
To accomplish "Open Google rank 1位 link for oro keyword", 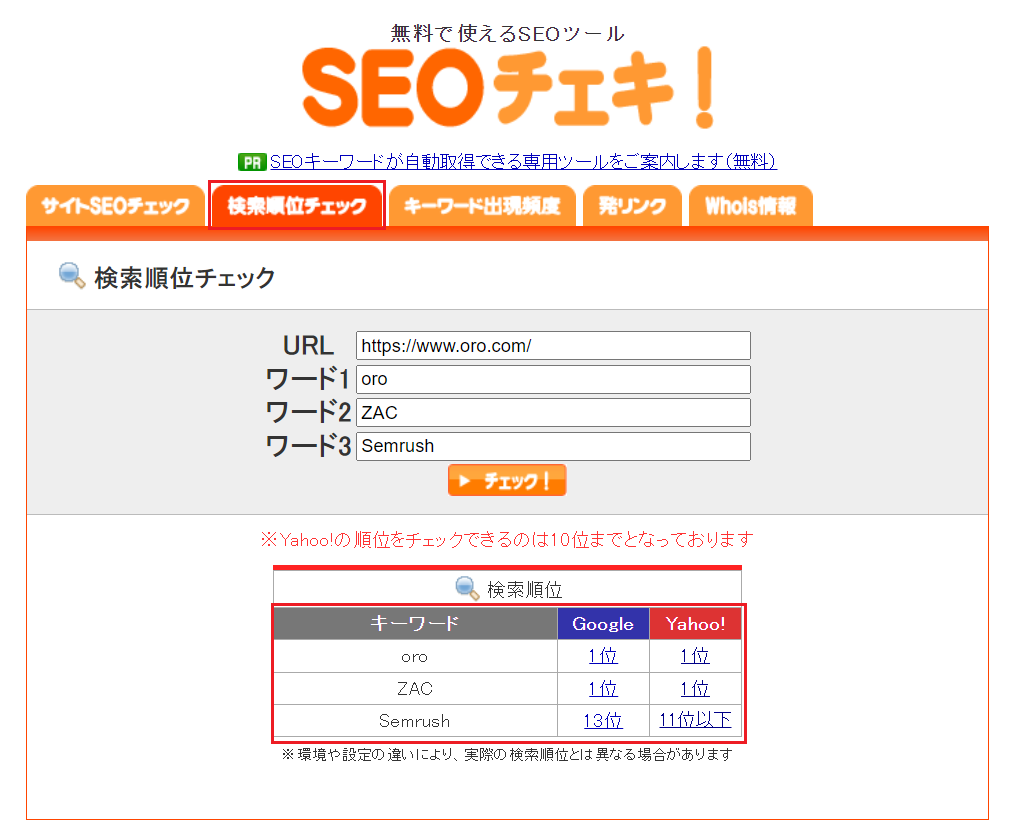I will [x=602, y=655].
